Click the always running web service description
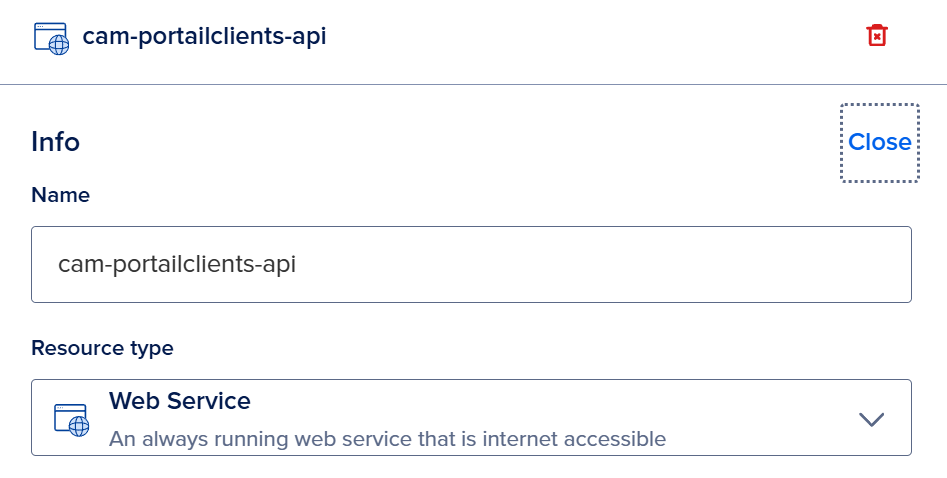Image resolution: width=947 pixels, height=478 pixels. (387, 438)
